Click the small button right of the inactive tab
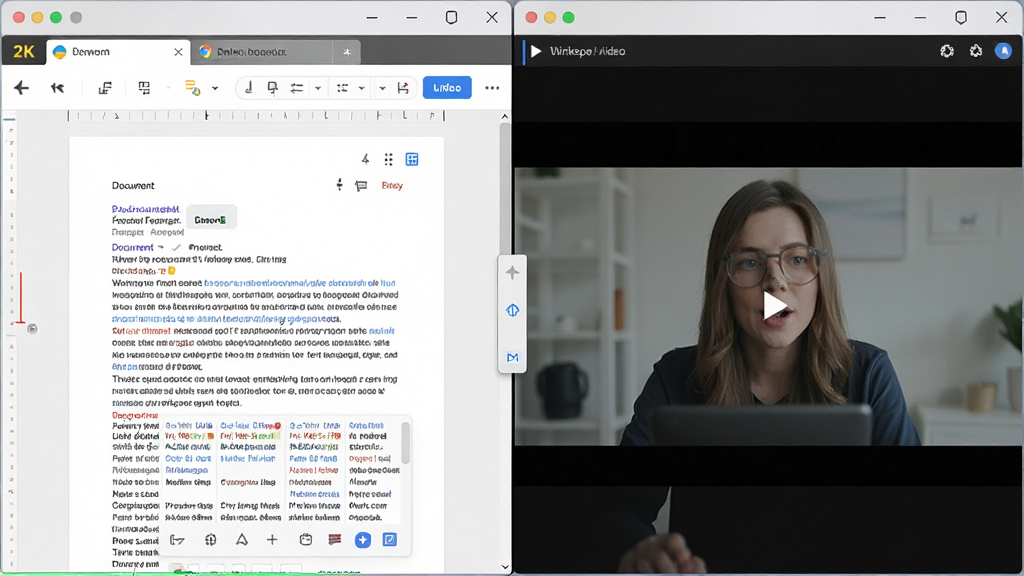 (347, 52)
